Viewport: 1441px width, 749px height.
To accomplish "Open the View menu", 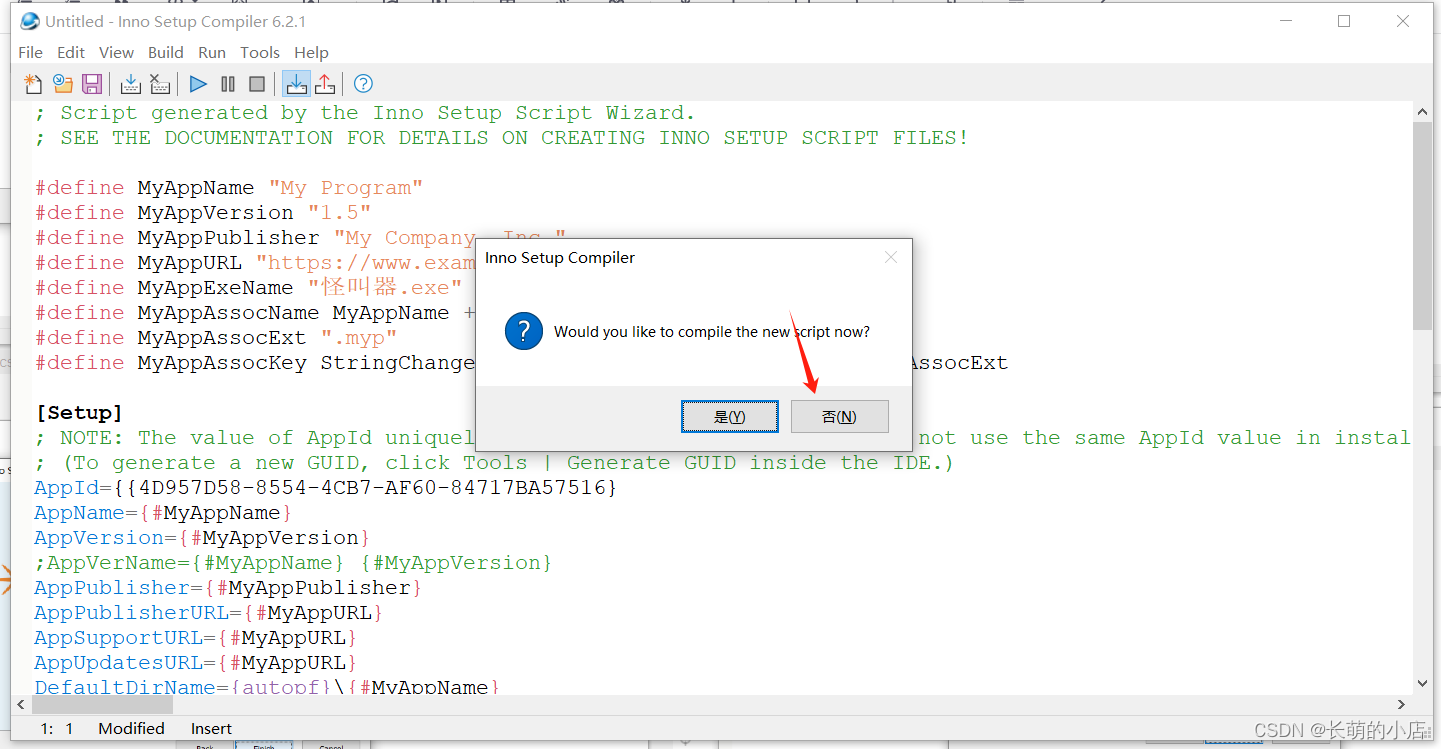I will 116,52.
